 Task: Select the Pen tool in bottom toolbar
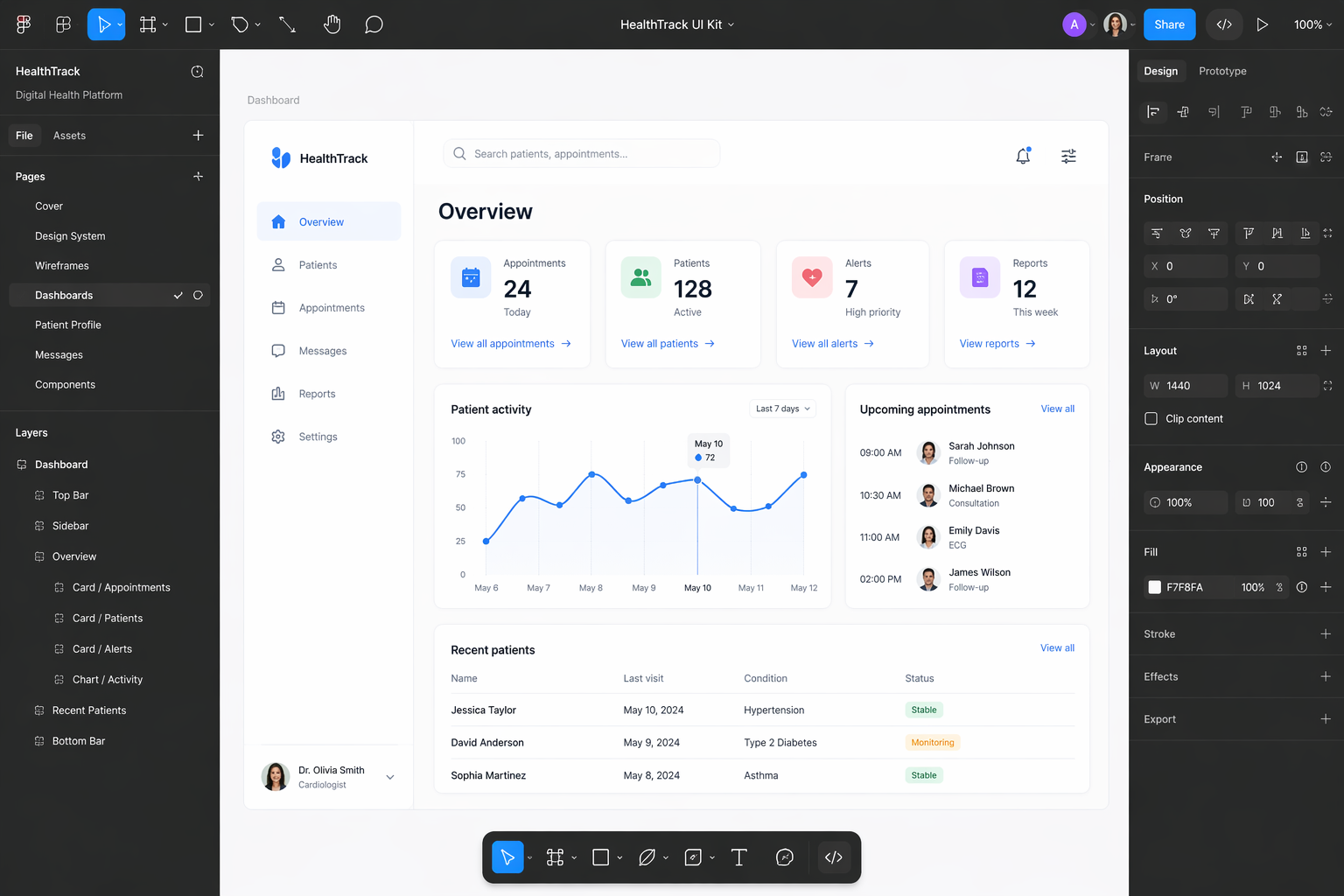pos(647,857)
